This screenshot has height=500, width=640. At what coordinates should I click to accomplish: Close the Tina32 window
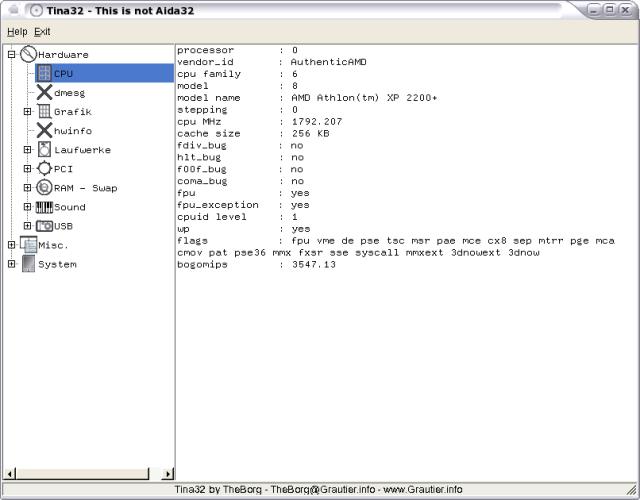pos(625,10)
